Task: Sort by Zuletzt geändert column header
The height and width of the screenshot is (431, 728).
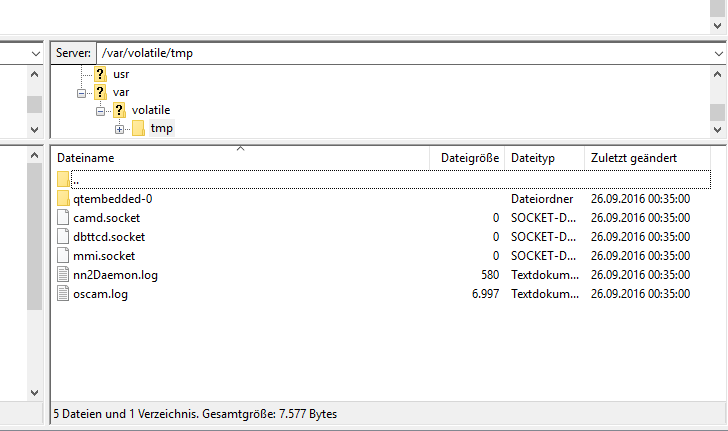Action: coord(648,158)
